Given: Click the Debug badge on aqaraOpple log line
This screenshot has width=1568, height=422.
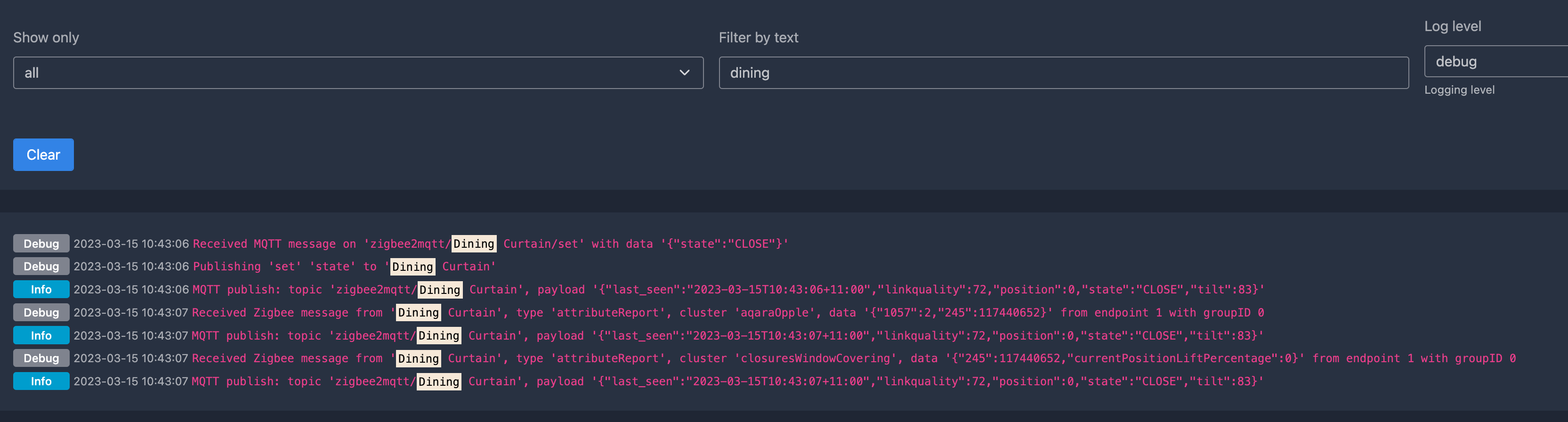Looking at the screenshot, I should pyautogui.click(x=41, y=312).
